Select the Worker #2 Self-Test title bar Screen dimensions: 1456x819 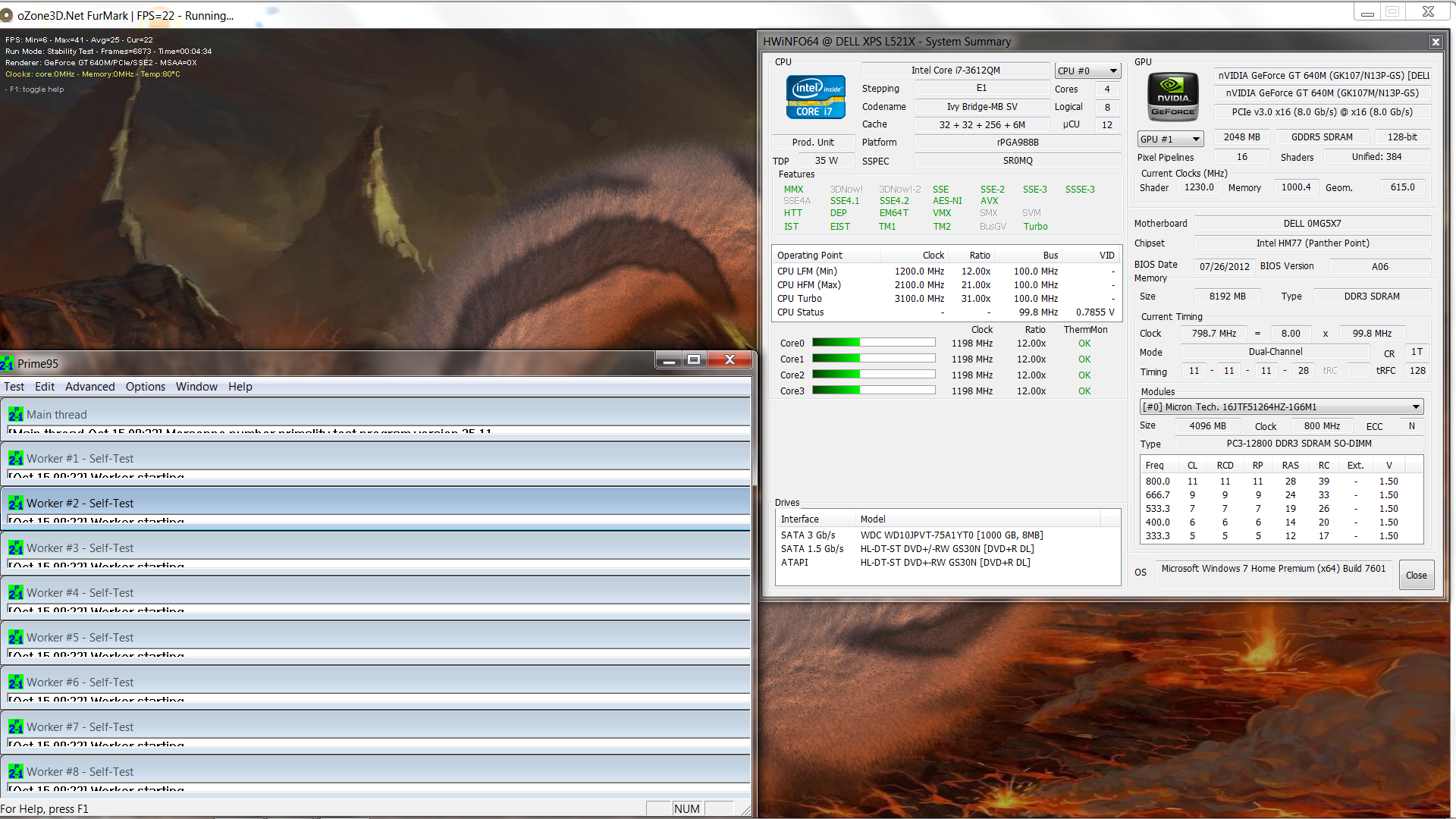pyautogui.click(x=377, y=503)
